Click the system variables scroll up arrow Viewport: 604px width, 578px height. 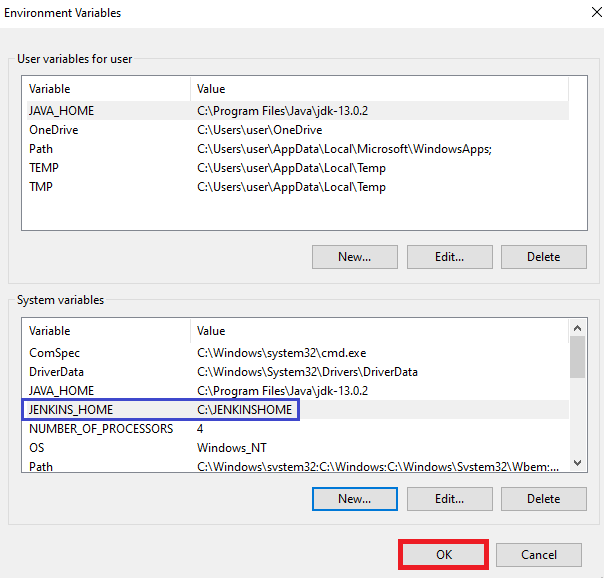[x=577, y=328]
